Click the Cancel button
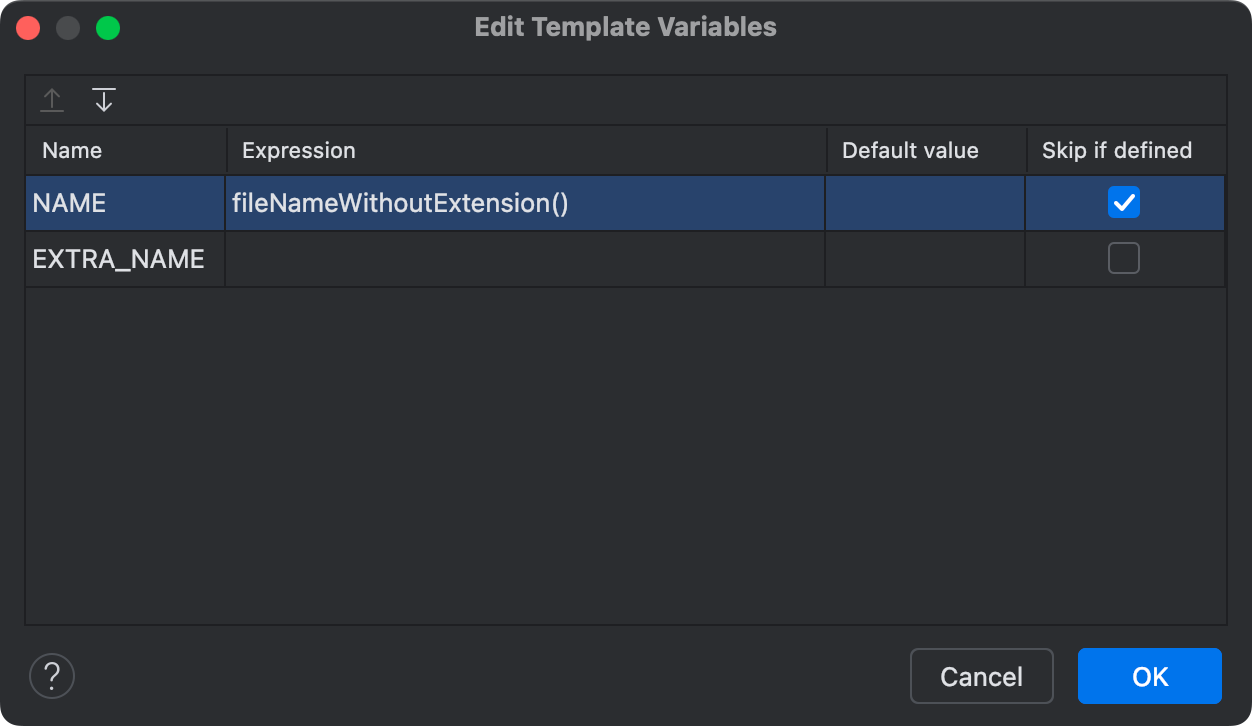 (982, 676)
